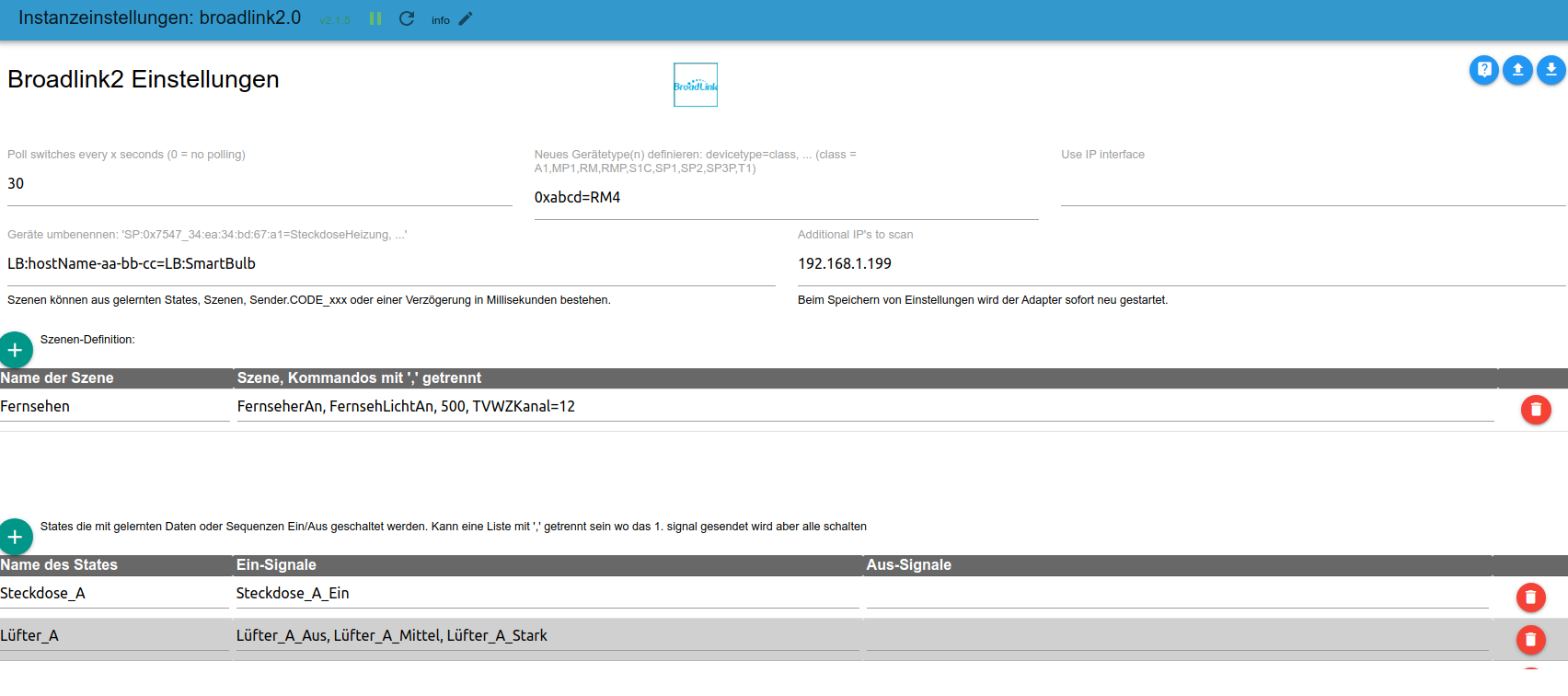The image size is (1568, 696).
Task: Click the 'Broadlink2 Einstellungen' heading
Action: pos(144,79)
